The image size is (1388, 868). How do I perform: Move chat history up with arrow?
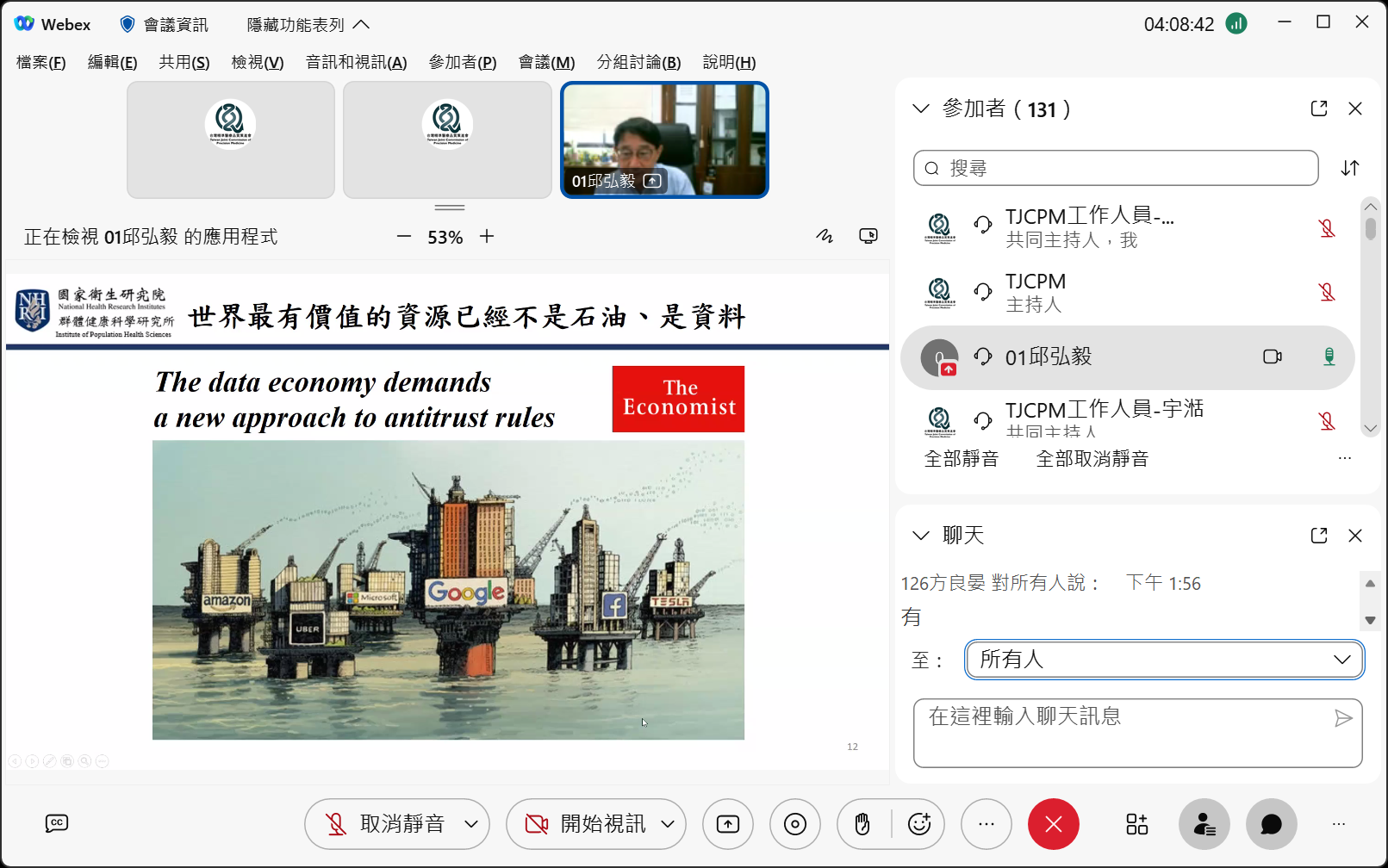1370,584
